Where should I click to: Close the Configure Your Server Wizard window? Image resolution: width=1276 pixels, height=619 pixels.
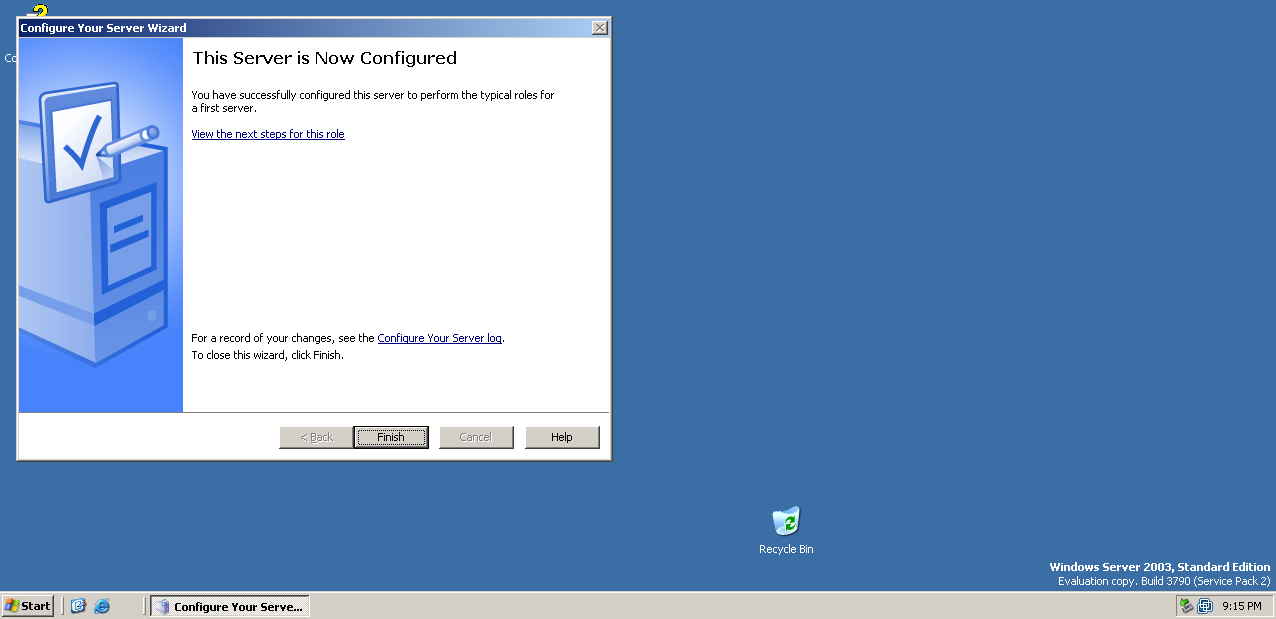(599, 28)
